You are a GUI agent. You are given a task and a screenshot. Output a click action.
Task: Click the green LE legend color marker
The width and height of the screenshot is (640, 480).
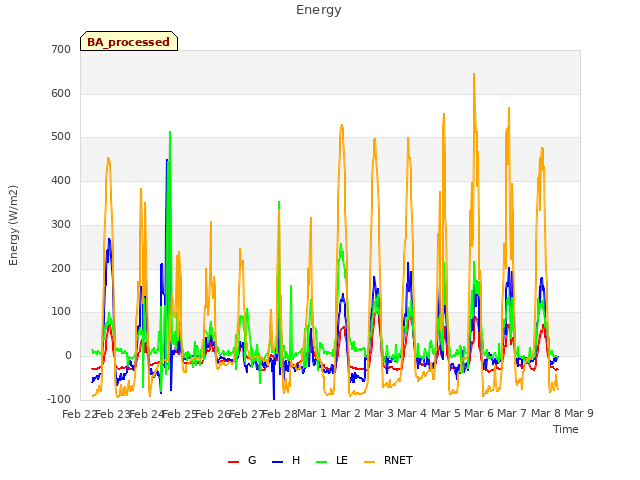click(x=322, y=462)
